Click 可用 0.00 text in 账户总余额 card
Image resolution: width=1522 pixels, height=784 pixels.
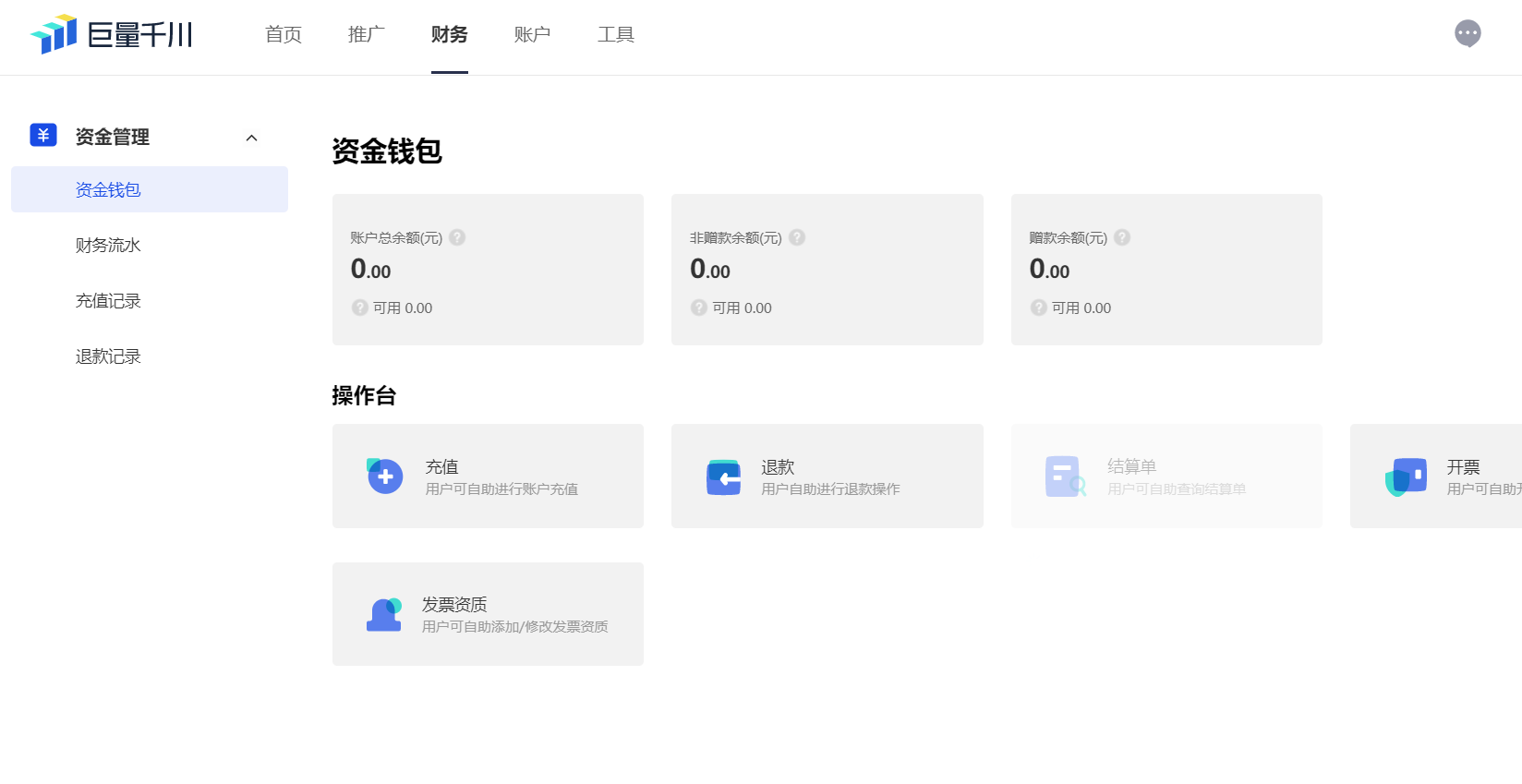pyautogui.click(x=403, y=308)
